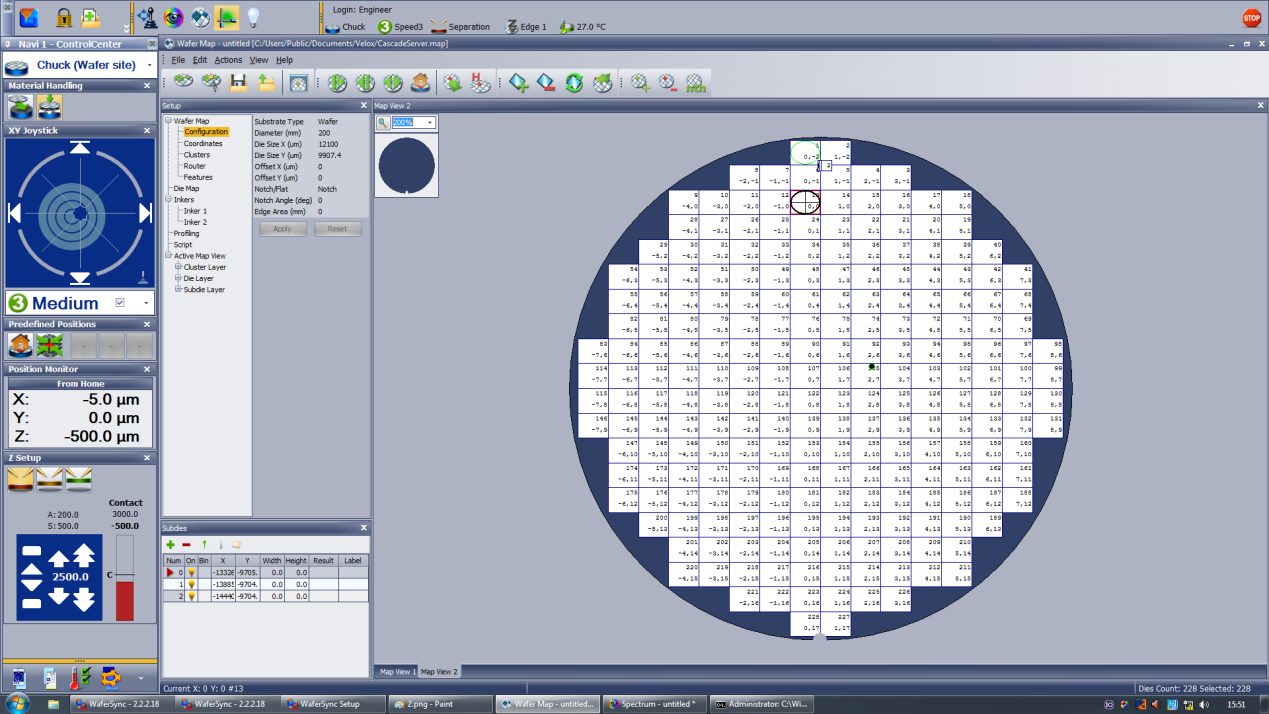Click the red STOP emergency icon
Image resolution: width=1269 pixels, height=714 pixels.
(1251, 18)
